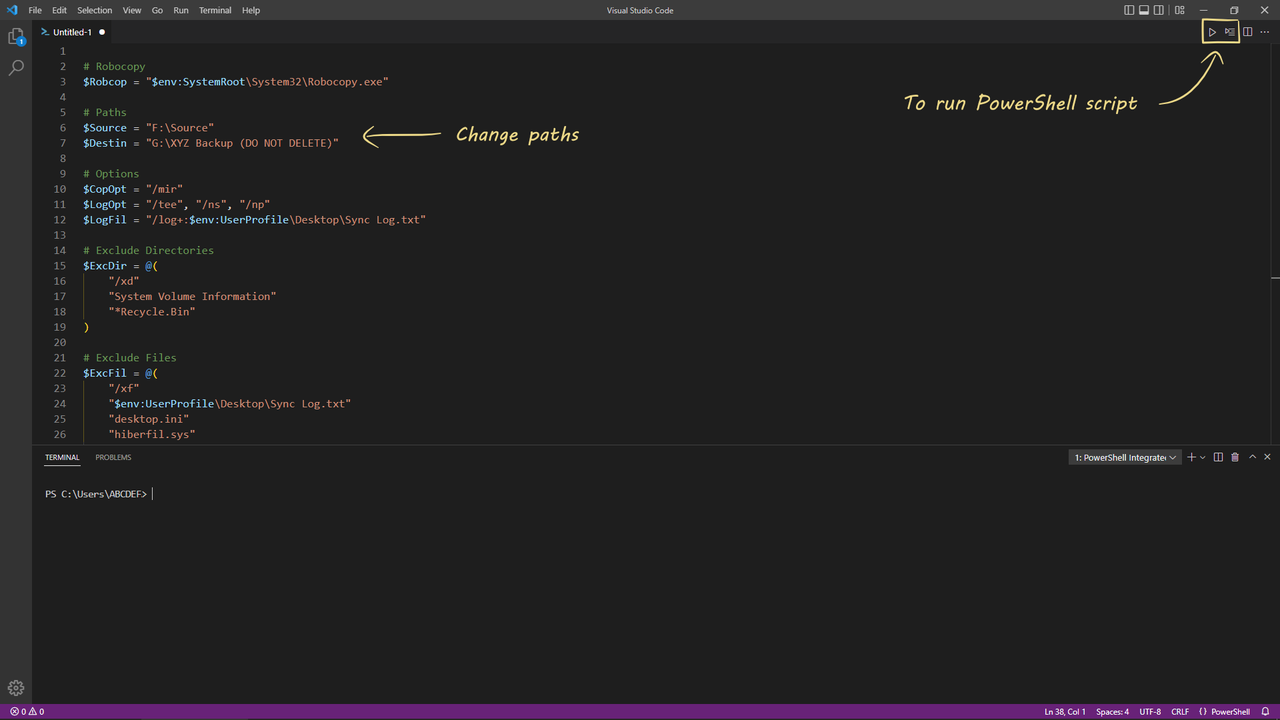Image resolution: width=1280 pixels, height=720 pixels.
Task: Maximize the panel with up chevron
Action: 1252,457
